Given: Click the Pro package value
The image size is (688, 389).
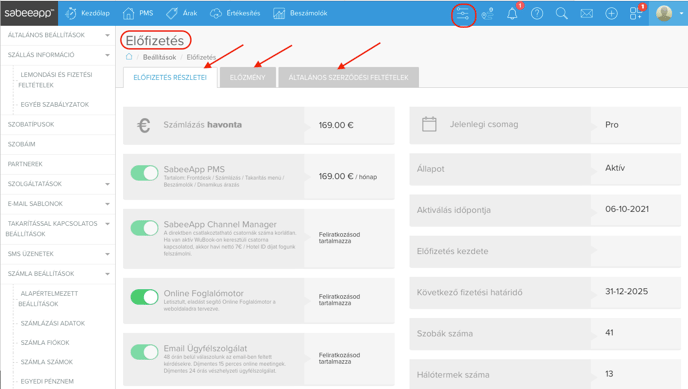Looking at the screenshot, I should pyautogui.click(x=612, y=125).
